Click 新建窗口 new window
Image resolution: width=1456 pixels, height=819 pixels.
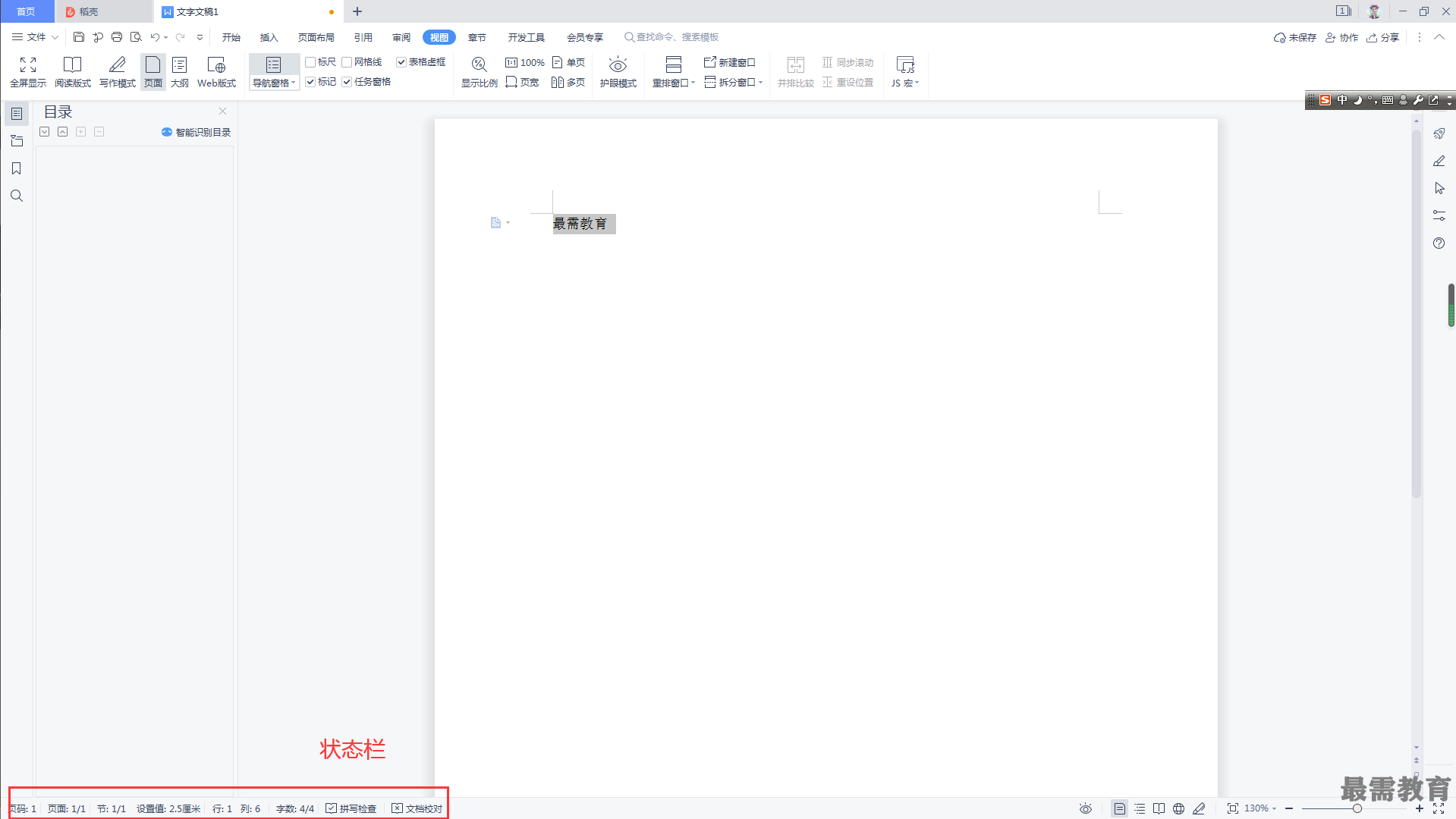pos(730,62)
